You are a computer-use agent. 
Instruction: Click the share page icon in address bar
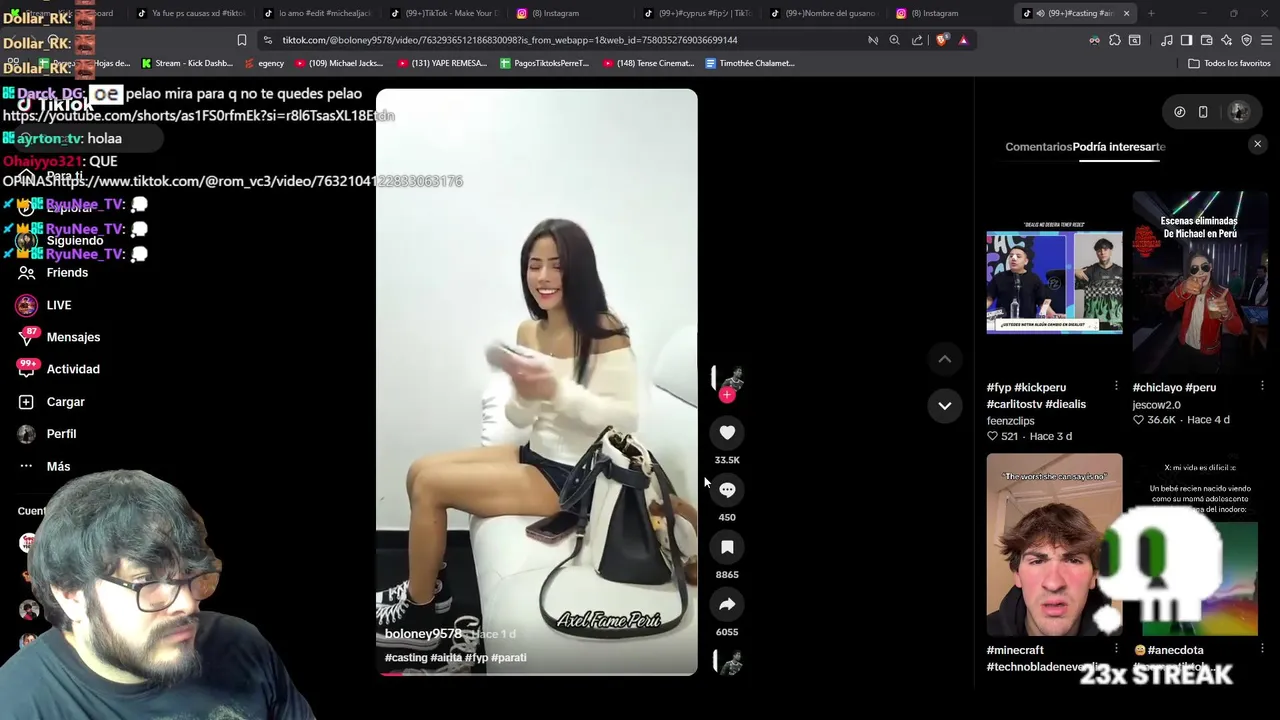pyautogui.click(x=917, y=40)
